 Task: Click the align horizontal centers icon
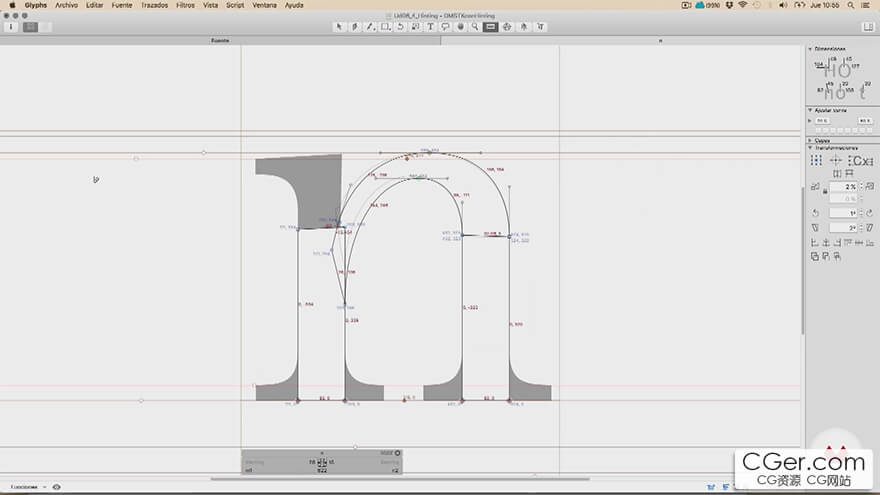826,242
